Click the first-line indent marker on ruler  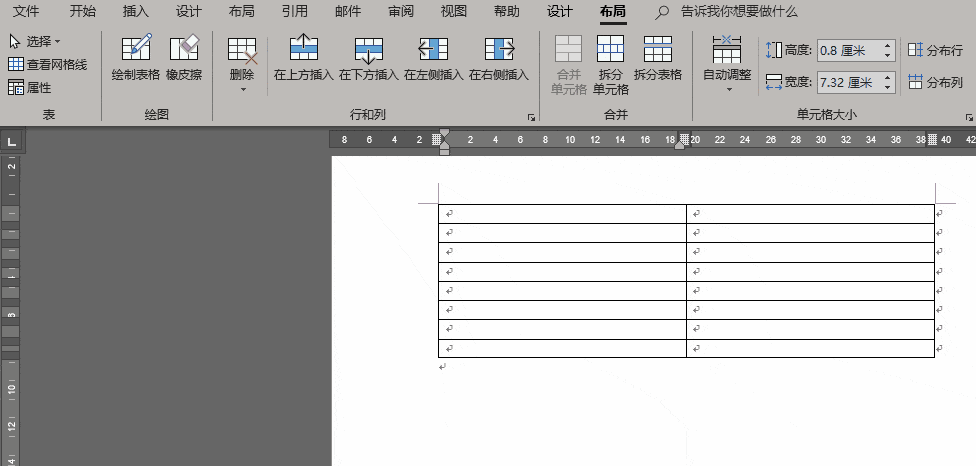tap(444, 134)
